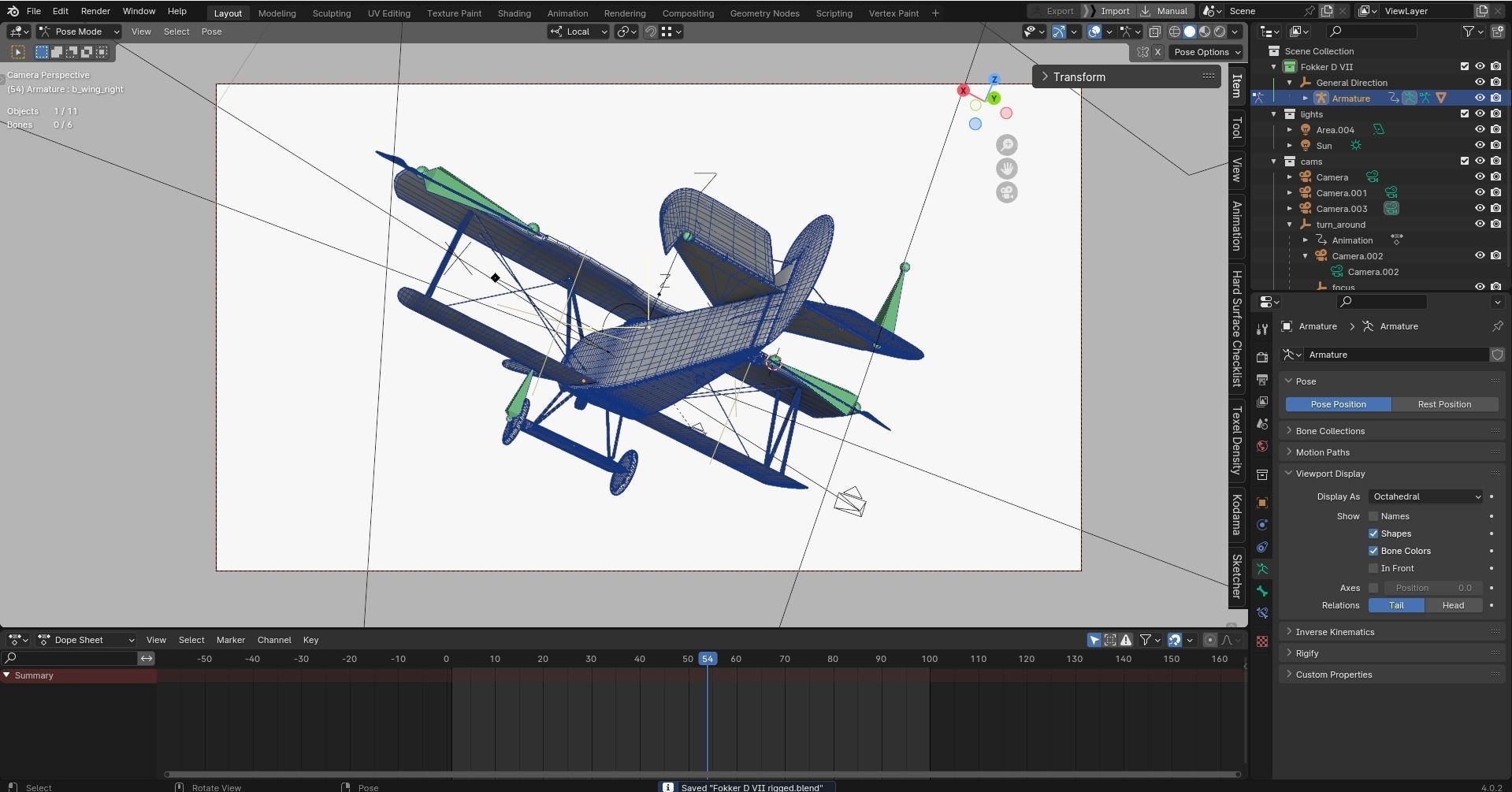This screenshot has height=792, width=1512.
Task: Open the Marker menu in Dope Sheet
Action: pyautogui.click(x=231, y=640)
